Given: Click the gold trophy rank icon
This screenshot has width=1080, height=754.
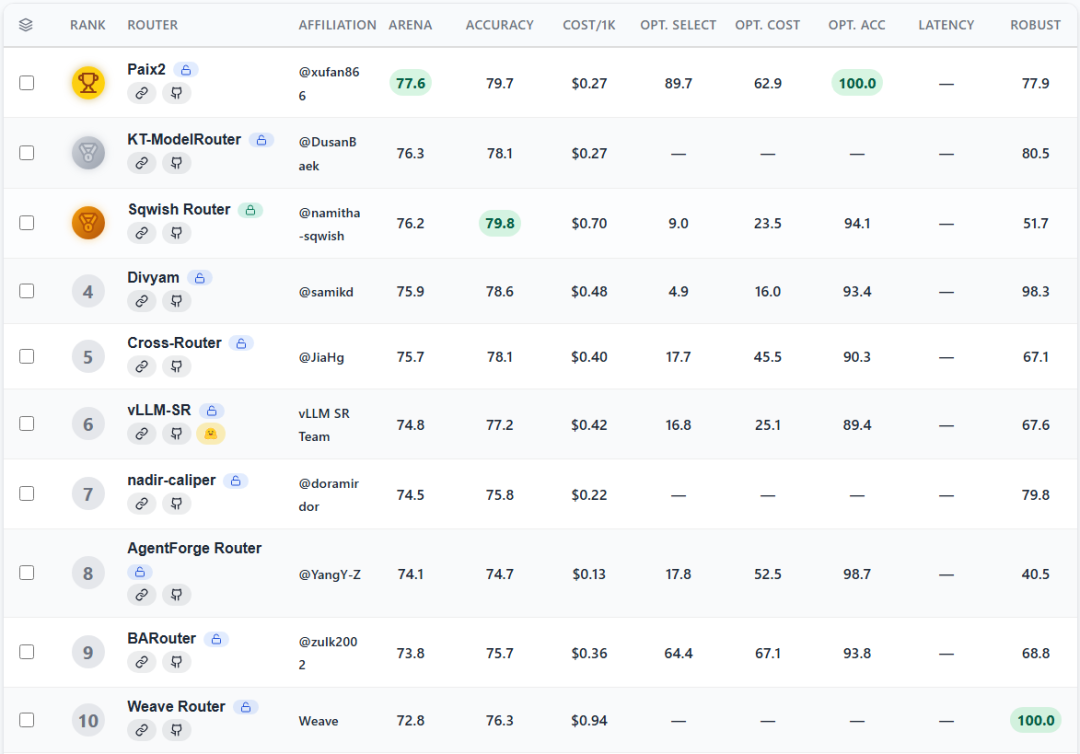Looking at the screenshot, I should pyautogui.click(x=88, y=83).
